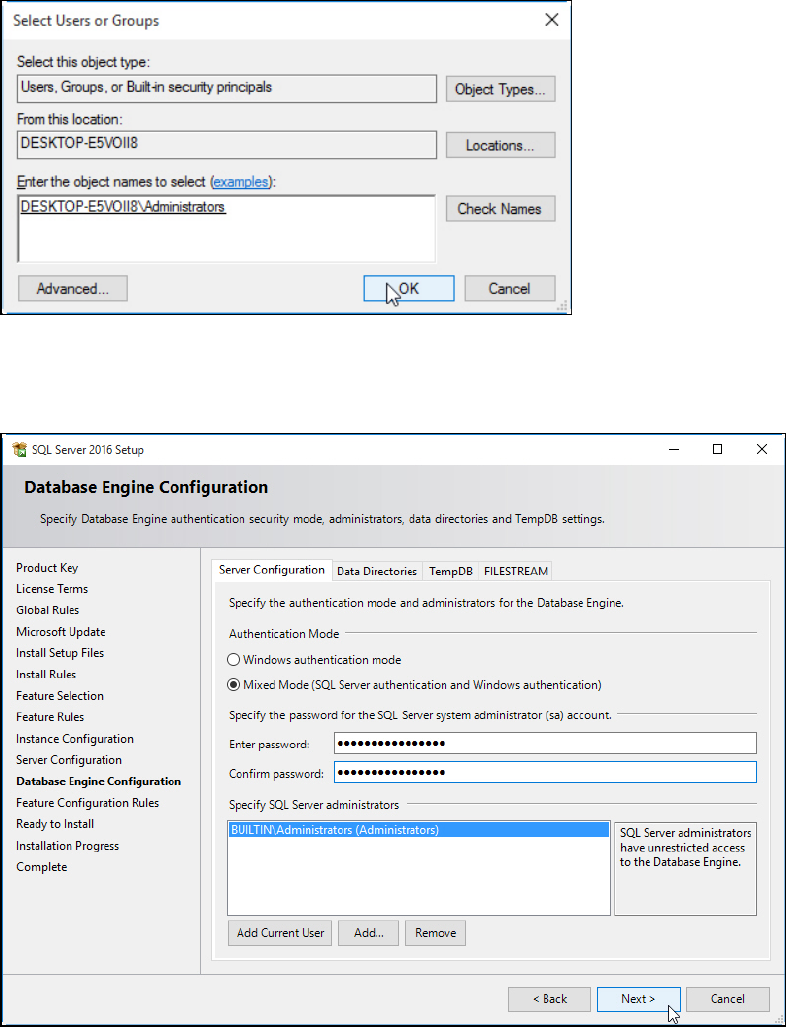The image size is (786, 1027).
Task: Go to the FILESTREAM tab
Action: pos(516,571)
